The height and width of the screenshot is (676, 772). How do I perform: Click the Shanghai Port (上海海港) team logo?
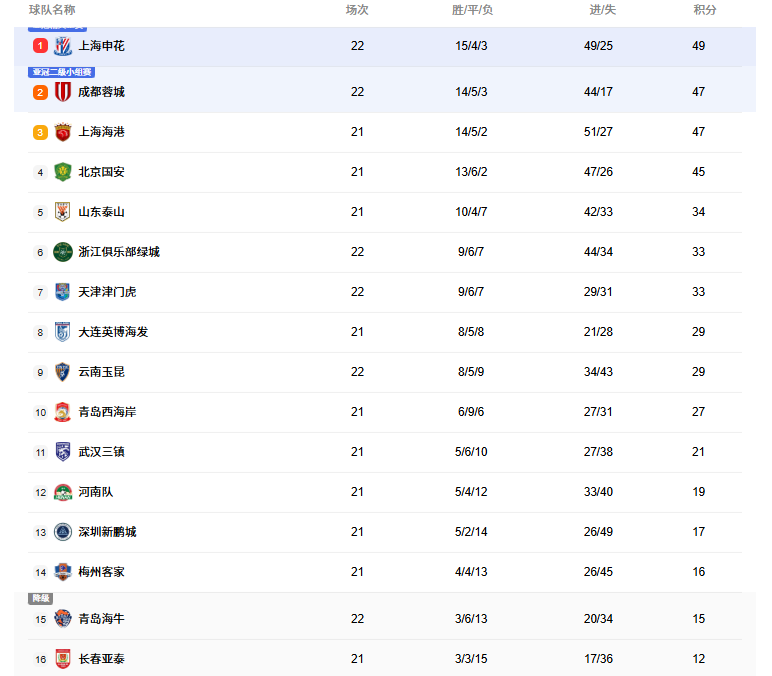coord(63,132)
